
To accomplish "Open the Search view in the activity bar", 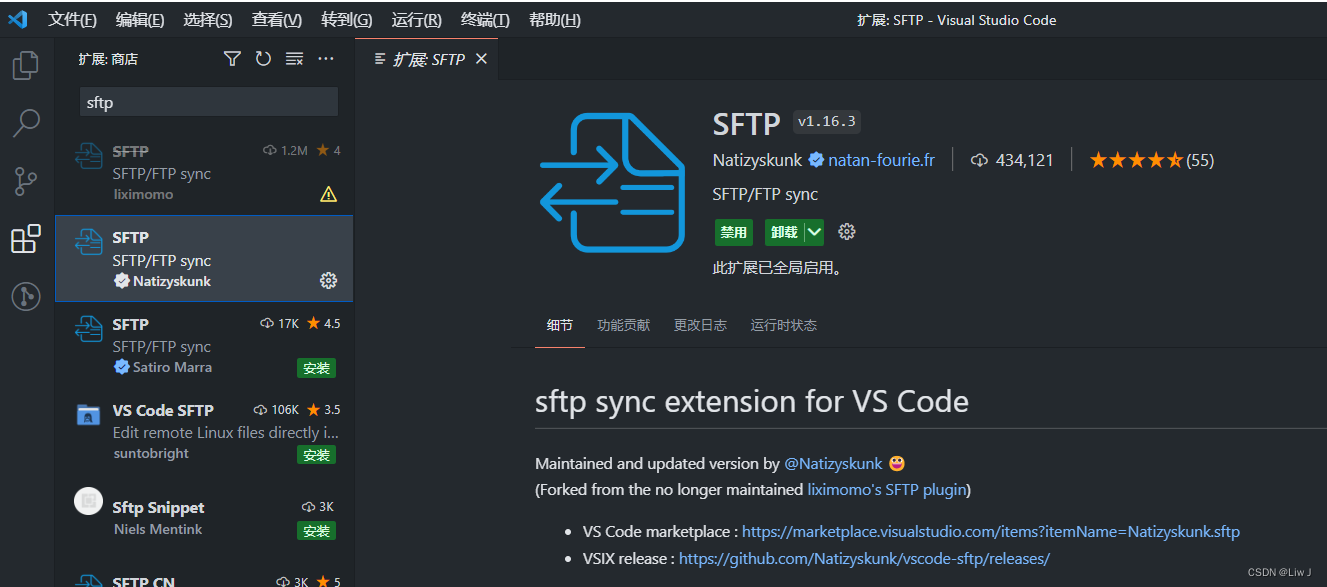I will (25, 122).
